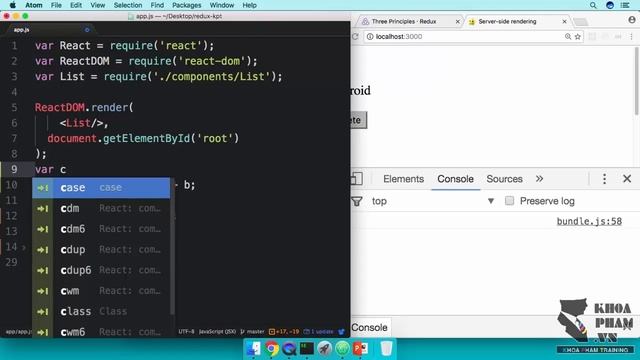Select the Console drawer tab at bottom

click(x=369, y=327)
